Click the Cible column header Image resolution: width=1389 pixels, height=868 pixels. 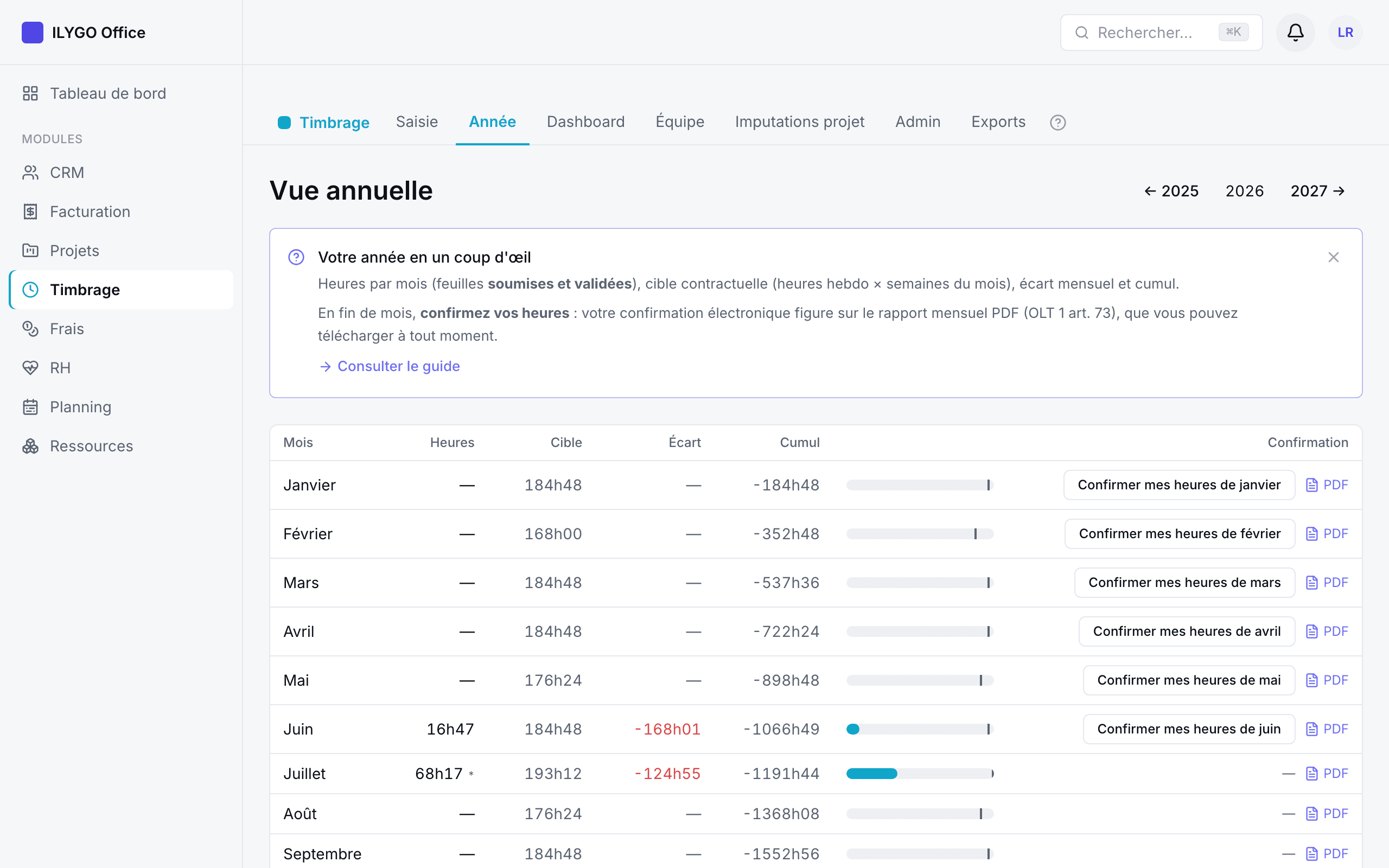coord(566,443)
